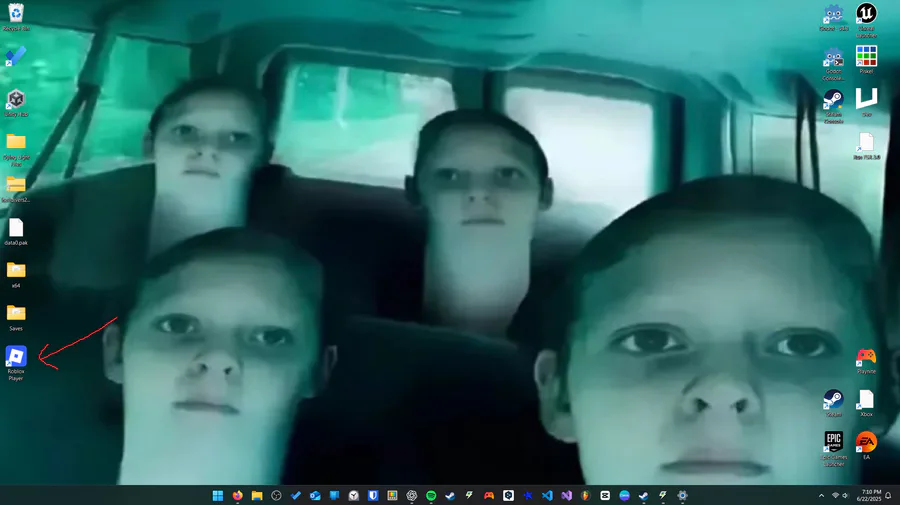Open Bitwarden shield icon in taskbar

[x=373, y=495]
